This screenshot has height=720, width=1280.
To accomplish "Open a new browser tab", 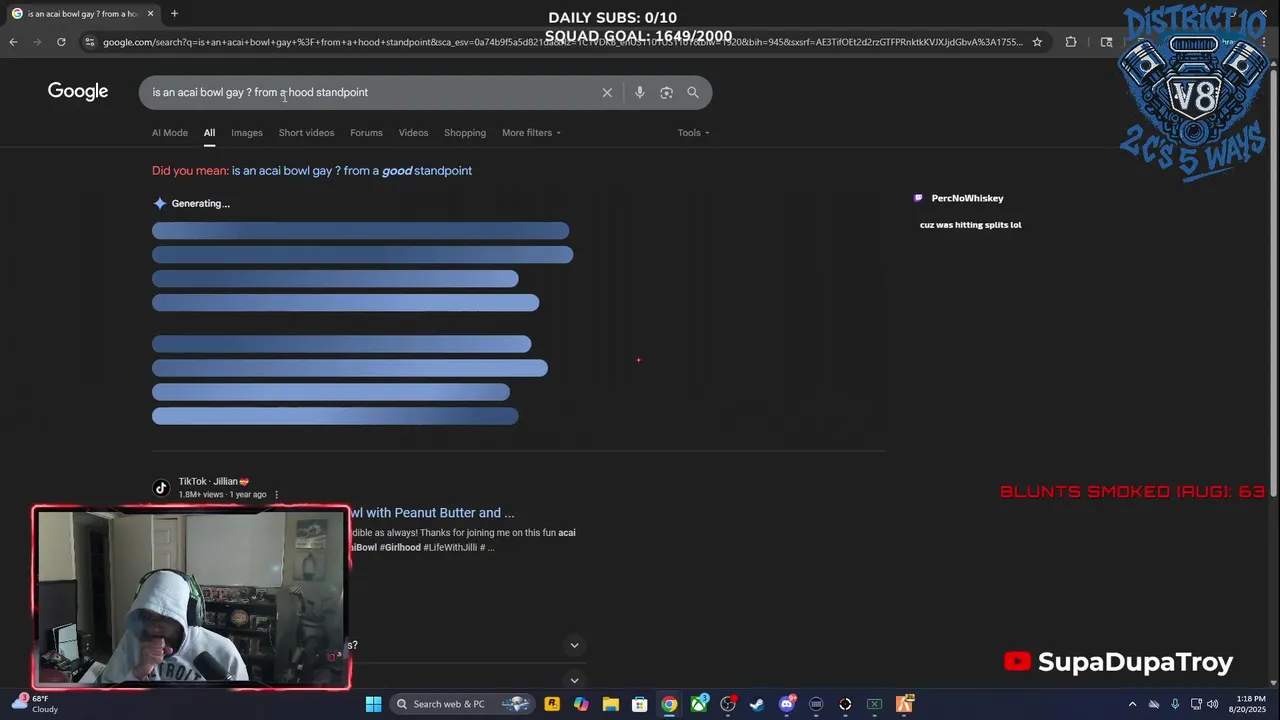I will (174, 13).
